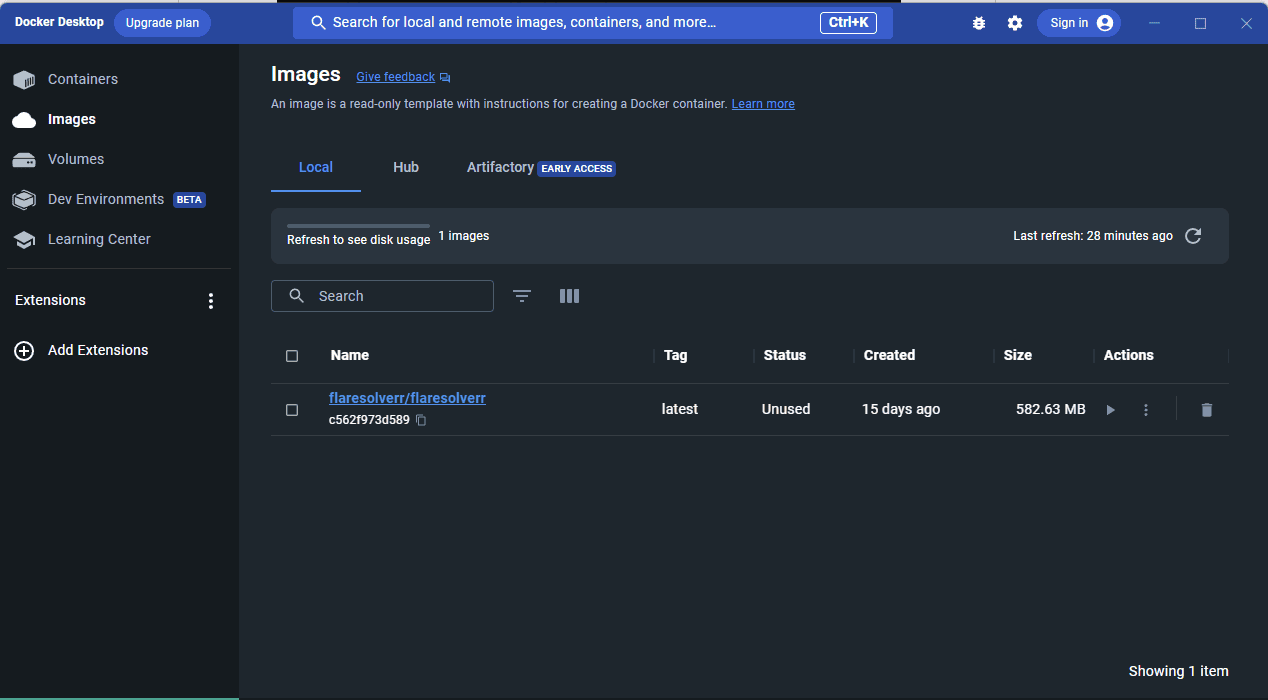Select the Images cloud icon in the sidebar
The height and width of the screenshot is (700, 1268).
click(24, 120)
